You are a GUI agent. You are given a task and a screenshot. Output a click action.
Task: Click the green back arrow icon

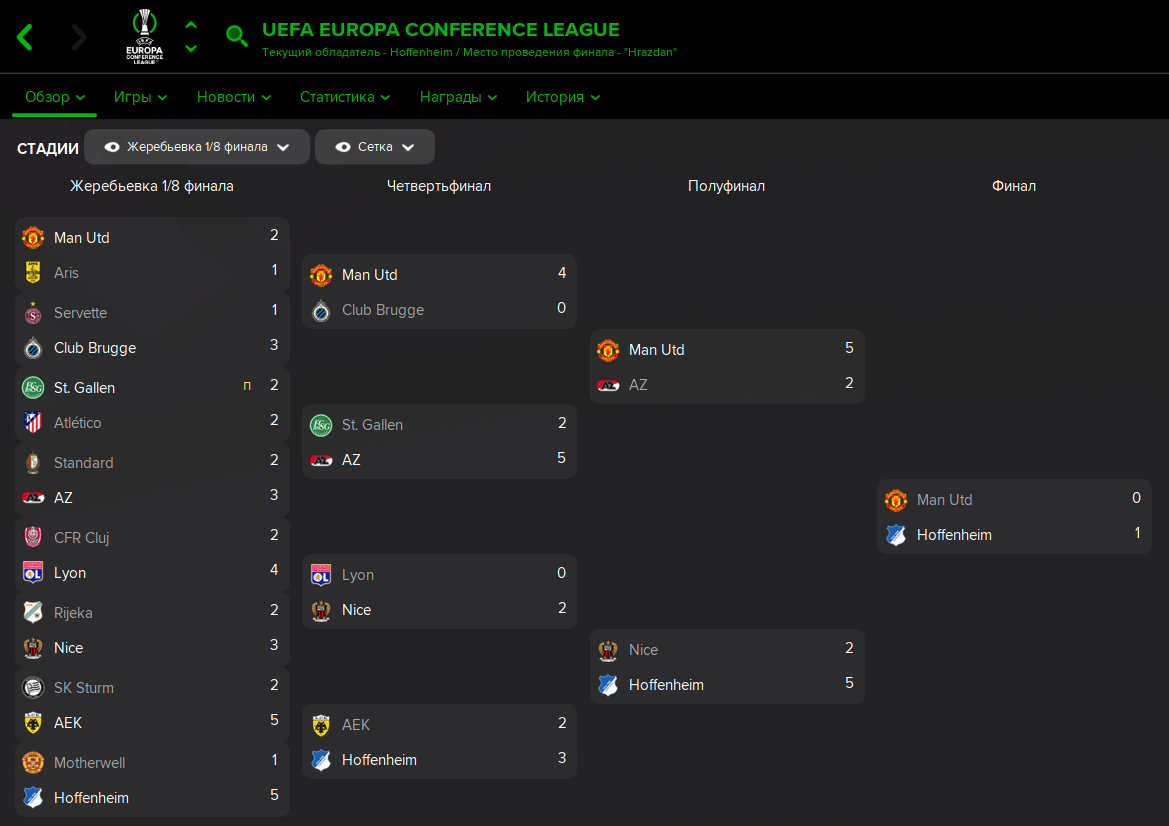coord(25,37)
